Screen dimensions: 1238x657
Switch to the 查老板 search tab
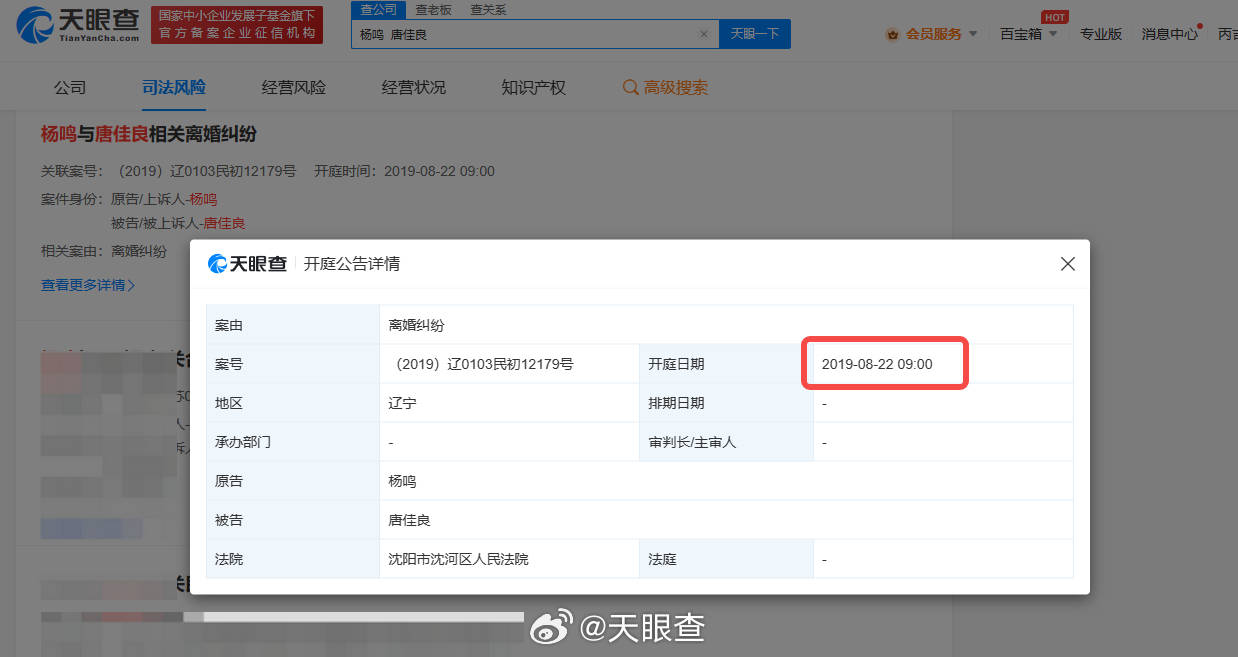click(433, 9)
